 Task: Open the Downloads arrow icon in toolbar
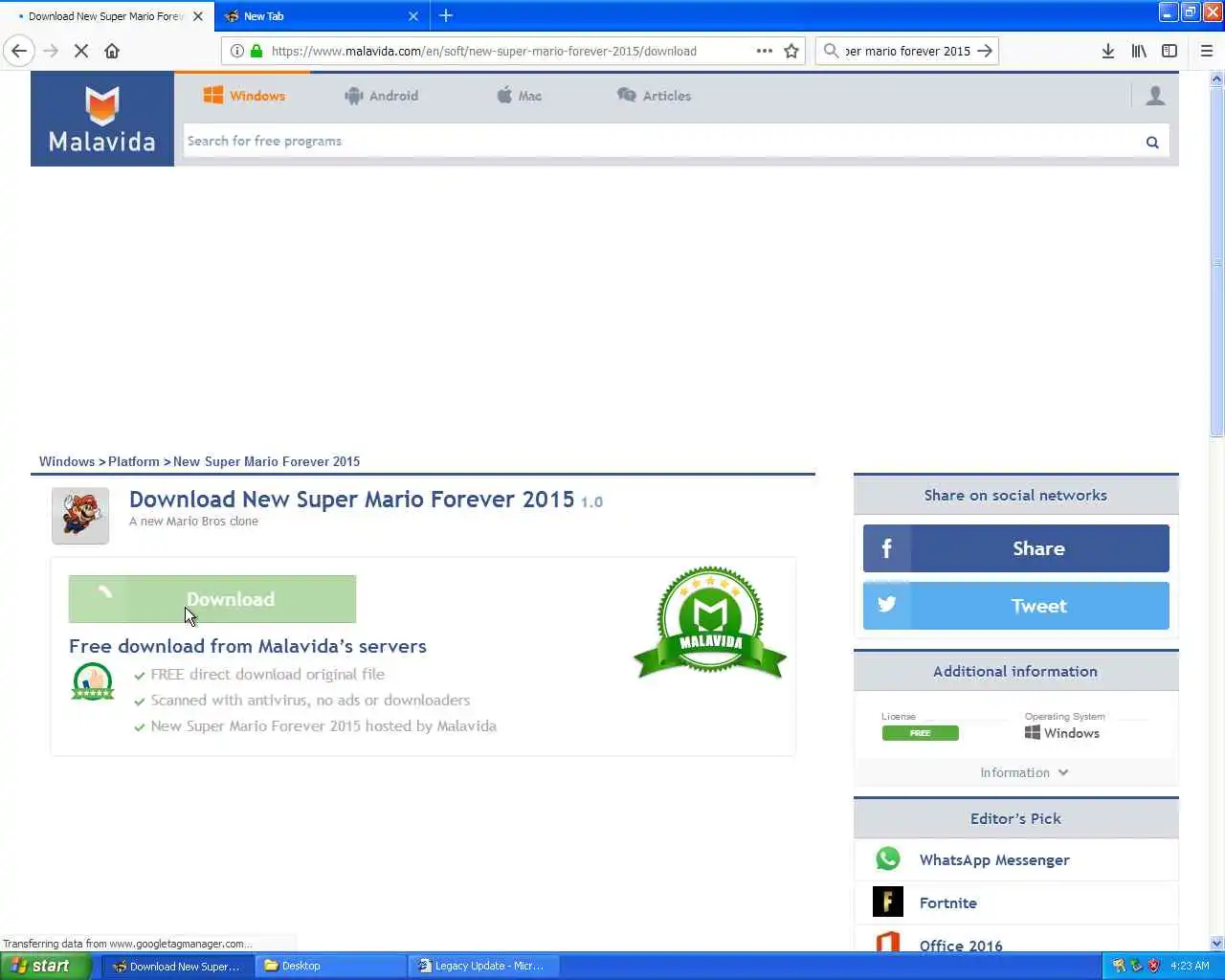pyautogui.click(x=1107, y=51)
